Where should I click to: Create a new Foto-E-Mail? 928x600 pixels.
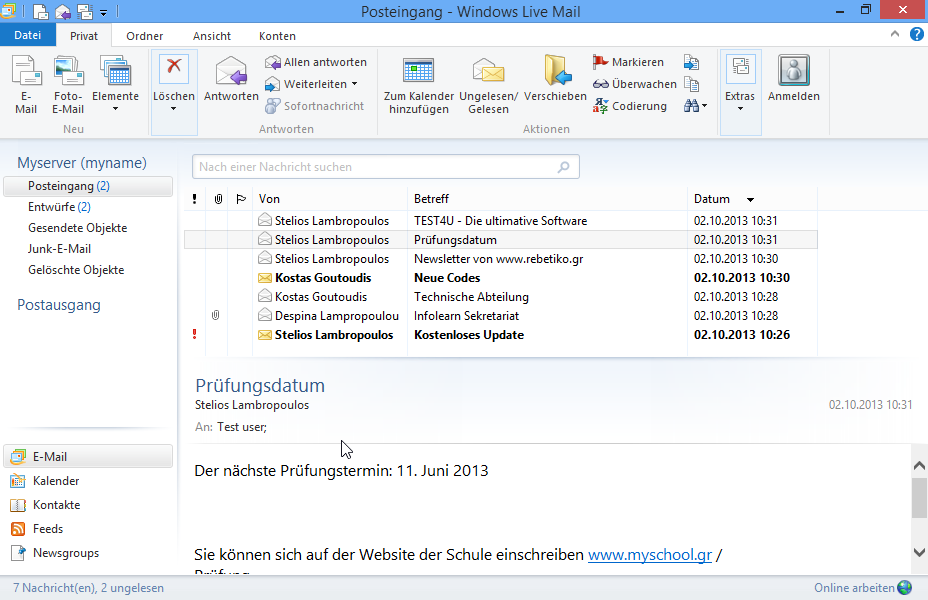[68, 83]
